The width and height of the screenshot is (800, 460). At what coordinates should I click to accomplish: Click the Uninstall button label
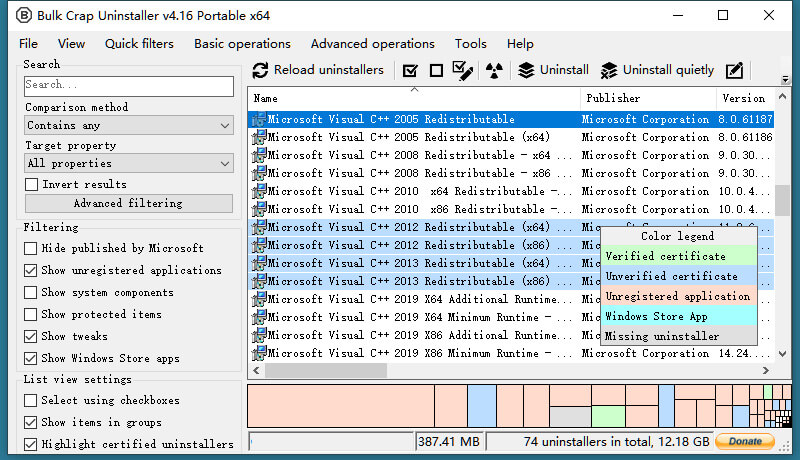[564, 70]
